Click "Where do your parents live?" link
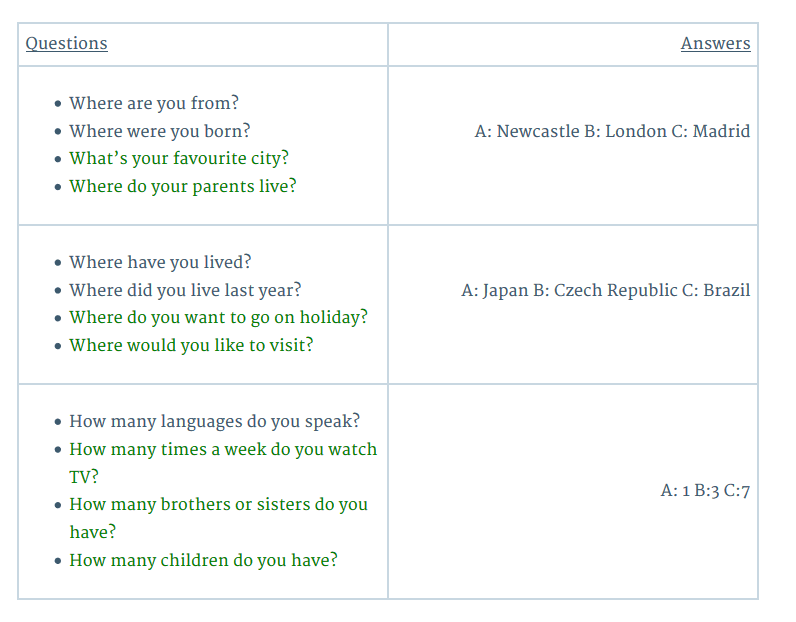The width and height of the screenshot is (796, 622). coord(182,186)
